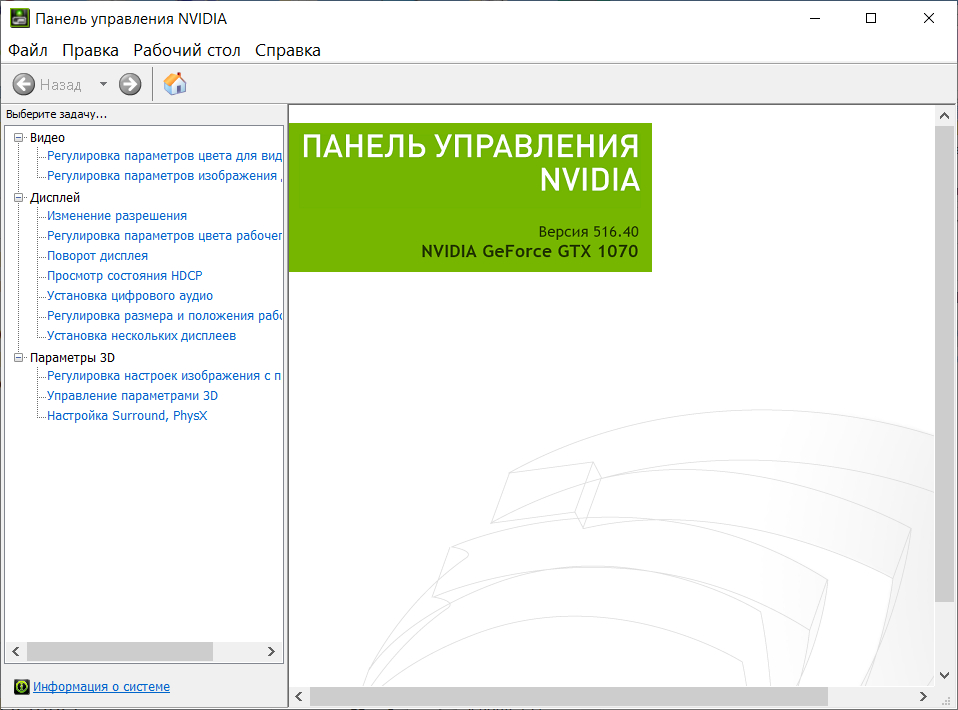Click the Forward arrow icon
This screenshot has width=958, height=710.
click(x=130, y=84)
